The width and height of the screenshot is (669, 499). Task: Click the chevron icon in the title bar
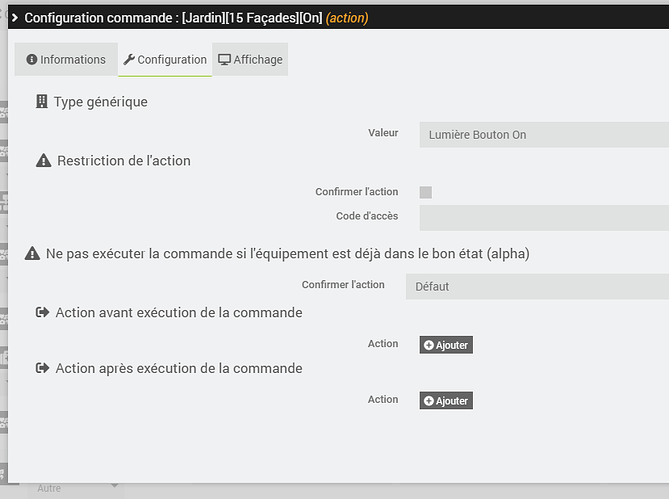(x=14, y=17)
